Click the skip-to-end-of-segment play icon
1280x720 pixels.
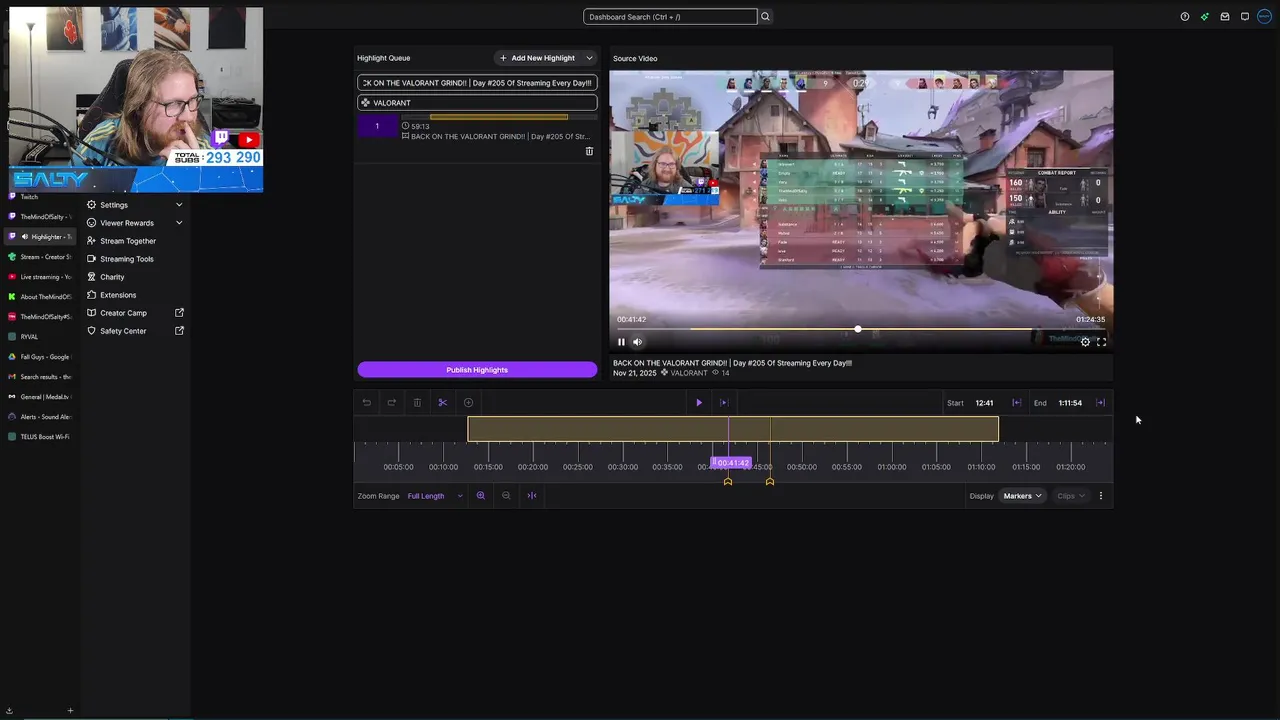point(724,403)
